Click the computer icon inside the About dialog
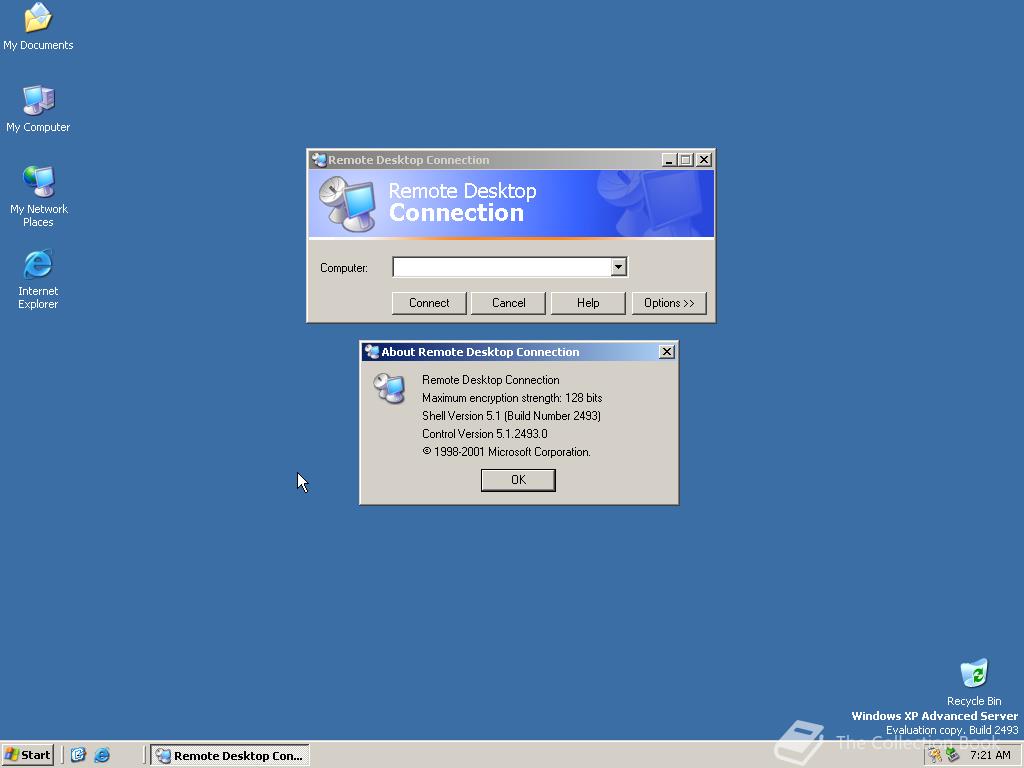This screenshot has height=768, width=1024. 389,388
